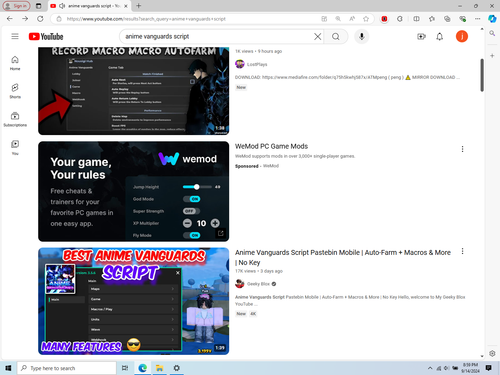Start voice search with the microphone

362,36
